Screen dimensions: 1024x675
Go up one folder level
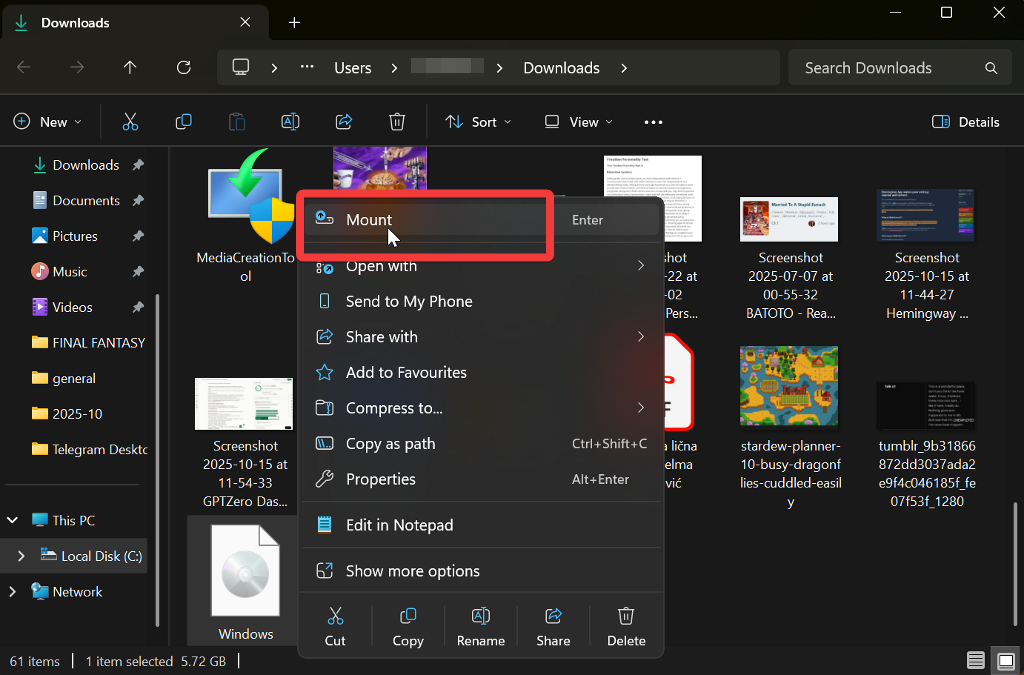pos(130,68)
